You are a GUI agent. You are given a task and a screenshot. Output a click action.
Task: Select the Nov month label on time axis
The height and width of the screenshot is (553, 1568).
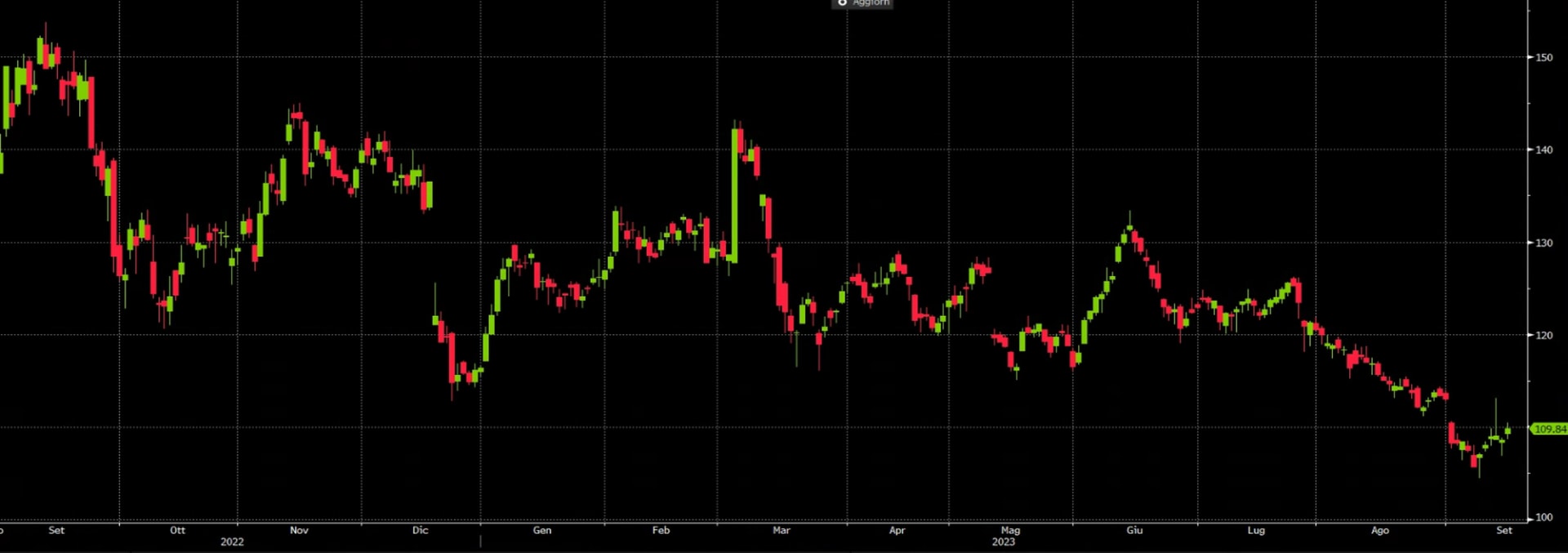pos(299,530)
